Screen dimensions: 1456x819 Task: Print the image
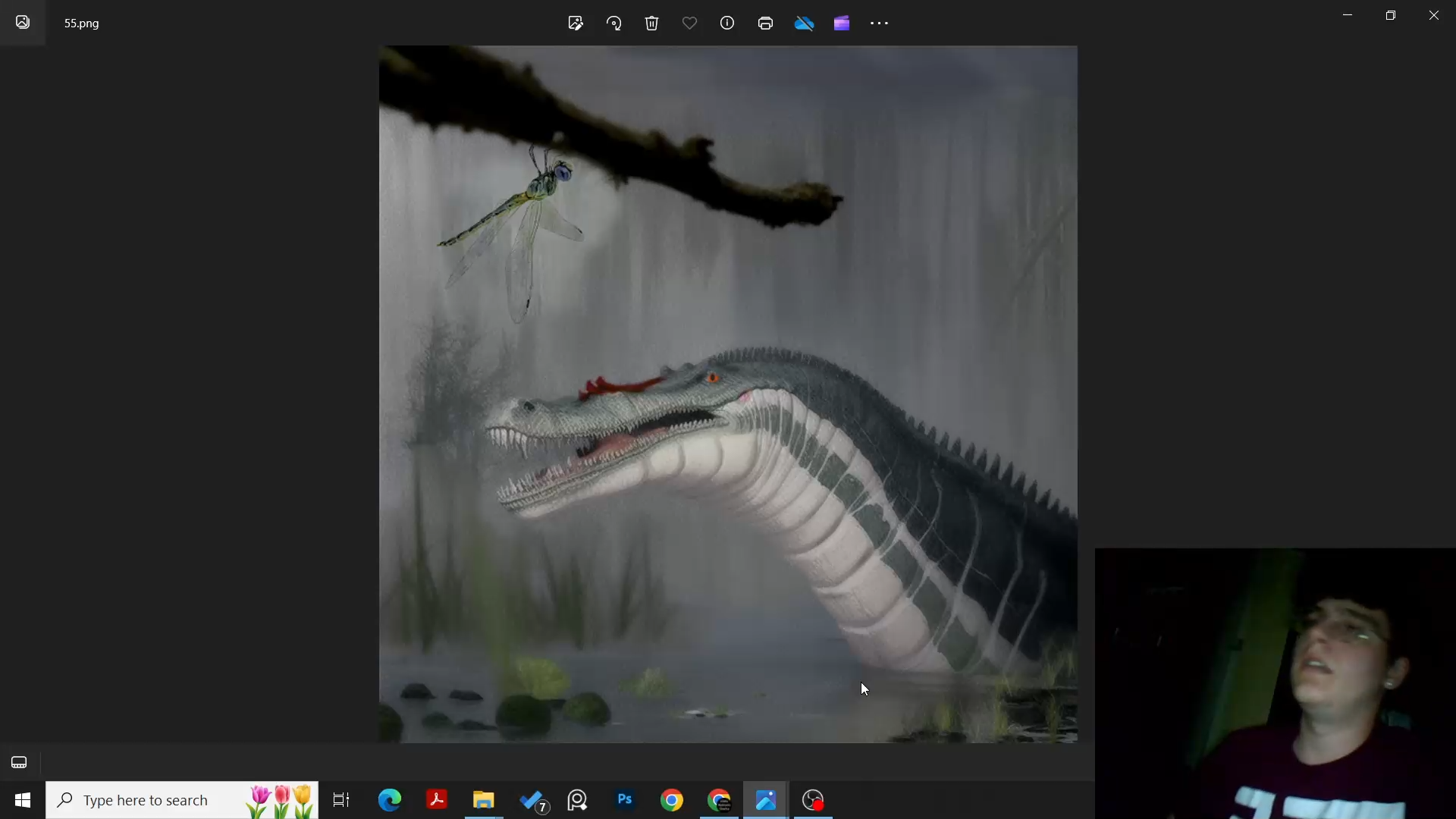(x=765, y=24)
